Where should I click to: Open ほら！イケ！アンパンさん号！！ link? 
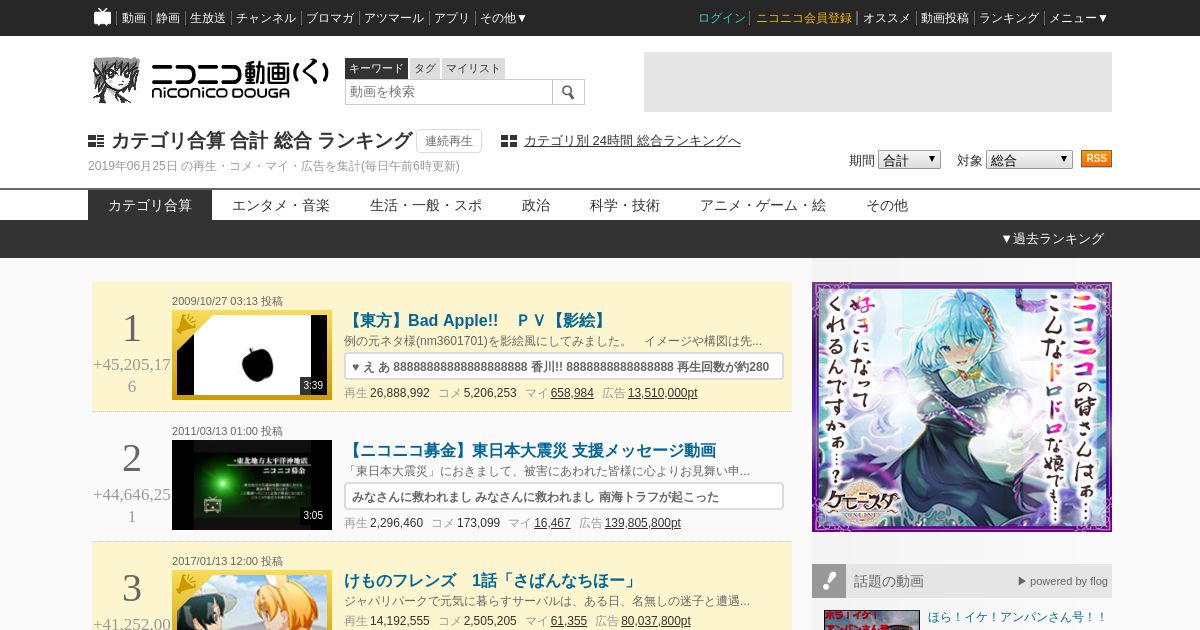tap(1017, 617)
